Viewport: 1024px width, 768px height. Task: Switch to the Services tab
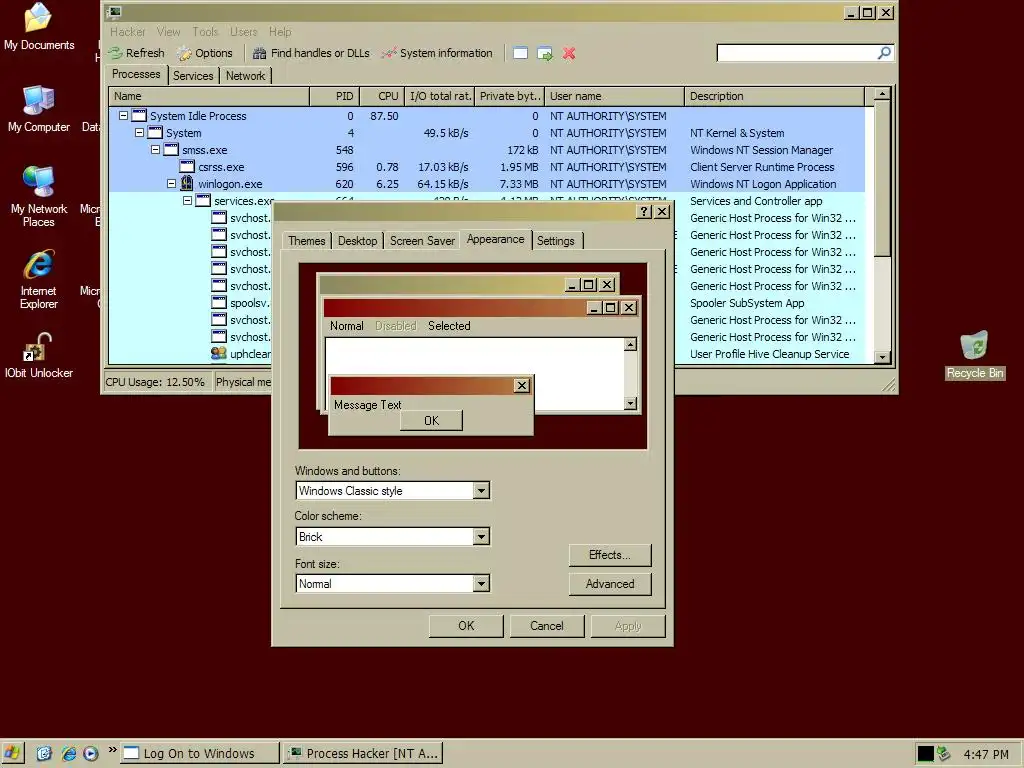(x=193, y=76)
